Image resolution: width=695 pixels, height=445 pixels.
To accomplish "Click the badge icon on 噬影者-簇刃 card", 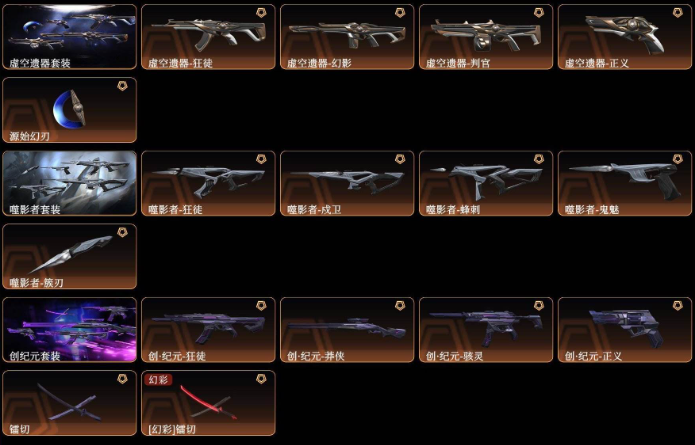I will 122,232.
